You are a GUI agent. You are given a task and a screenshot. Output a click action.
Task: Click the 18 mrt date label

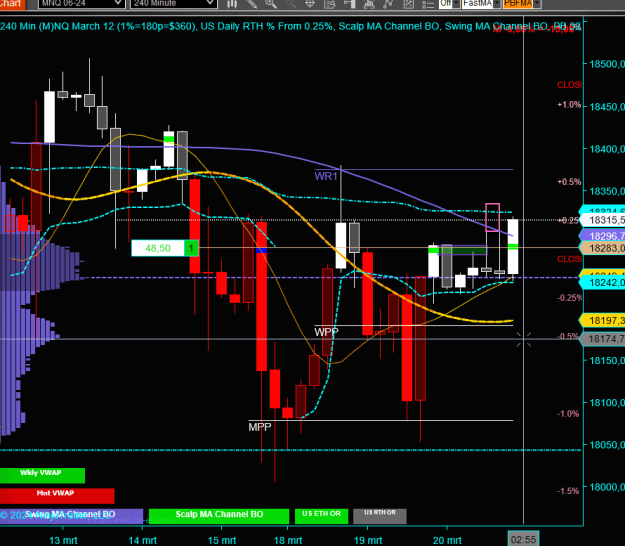tap(288, 540)
